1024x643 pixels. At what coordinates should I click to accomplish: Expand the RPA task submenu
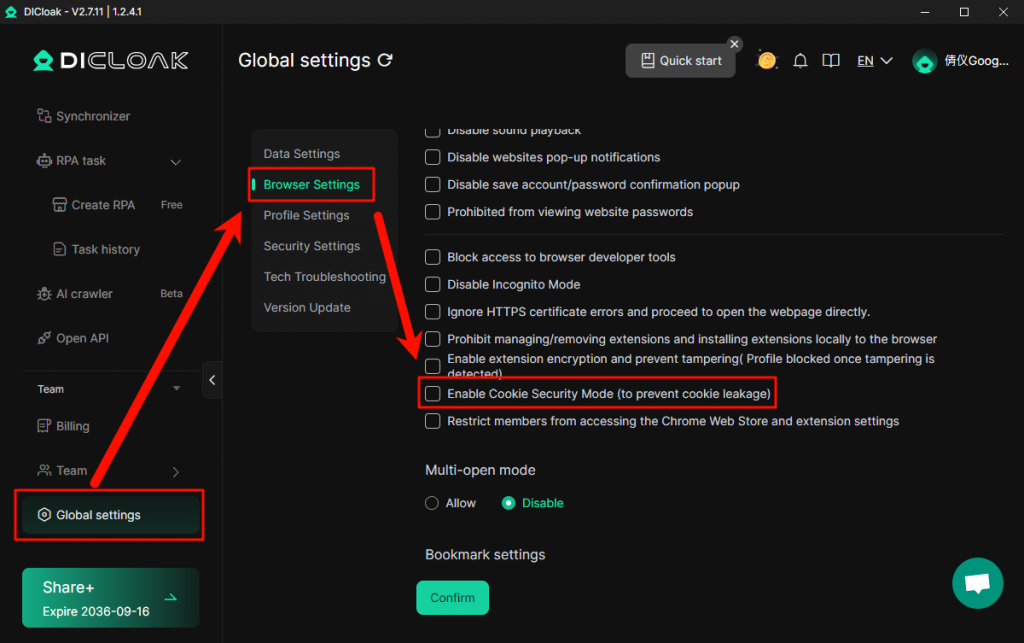(176, 162)
